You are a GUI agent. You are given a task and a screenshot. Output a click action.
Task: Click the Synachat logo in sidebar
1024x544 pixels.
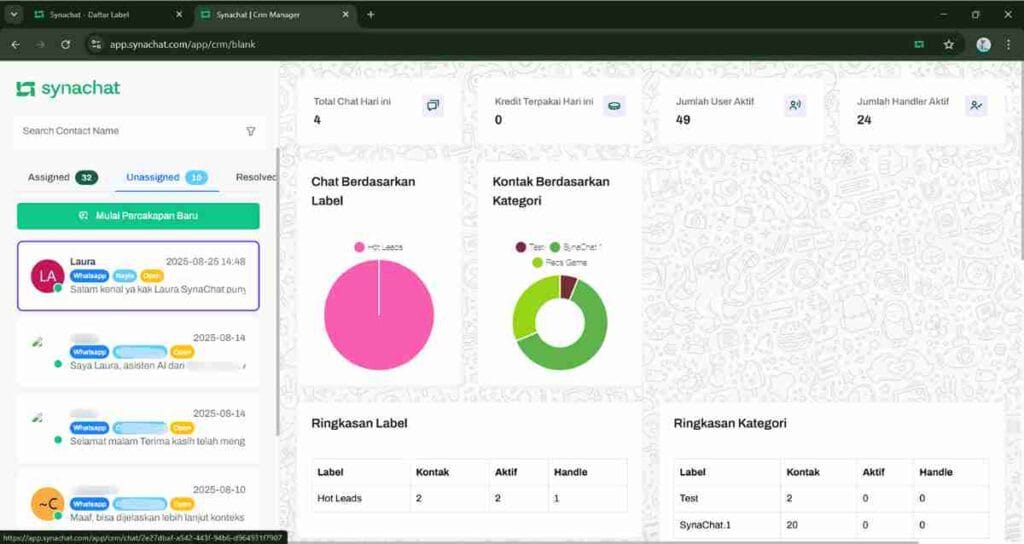coord(68,89)
